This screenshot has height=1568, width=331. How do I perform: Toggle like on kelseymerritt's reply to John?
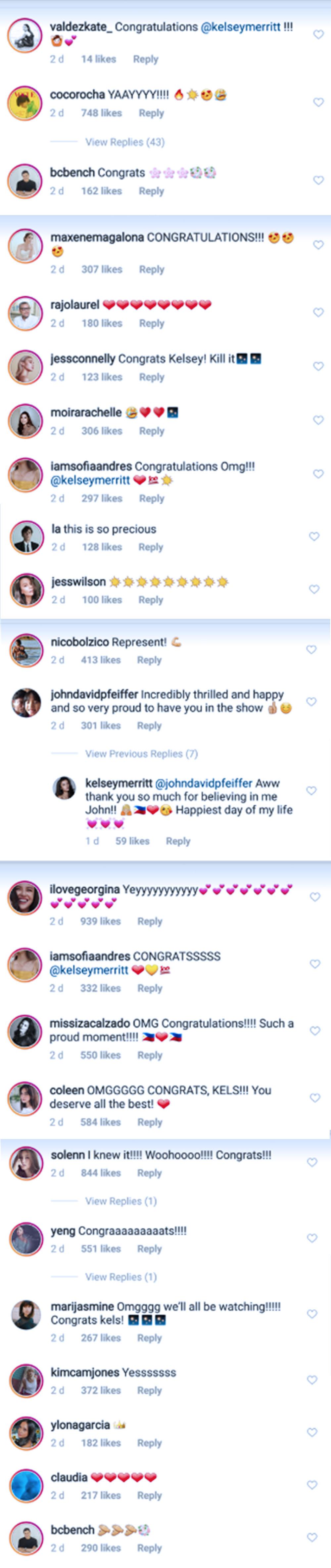coord(311,790)
